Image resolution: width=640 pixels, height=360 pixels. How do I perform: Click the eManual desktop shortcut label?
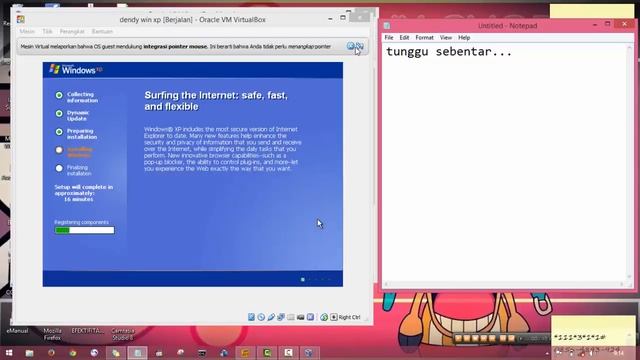click(x=18, y=331)
